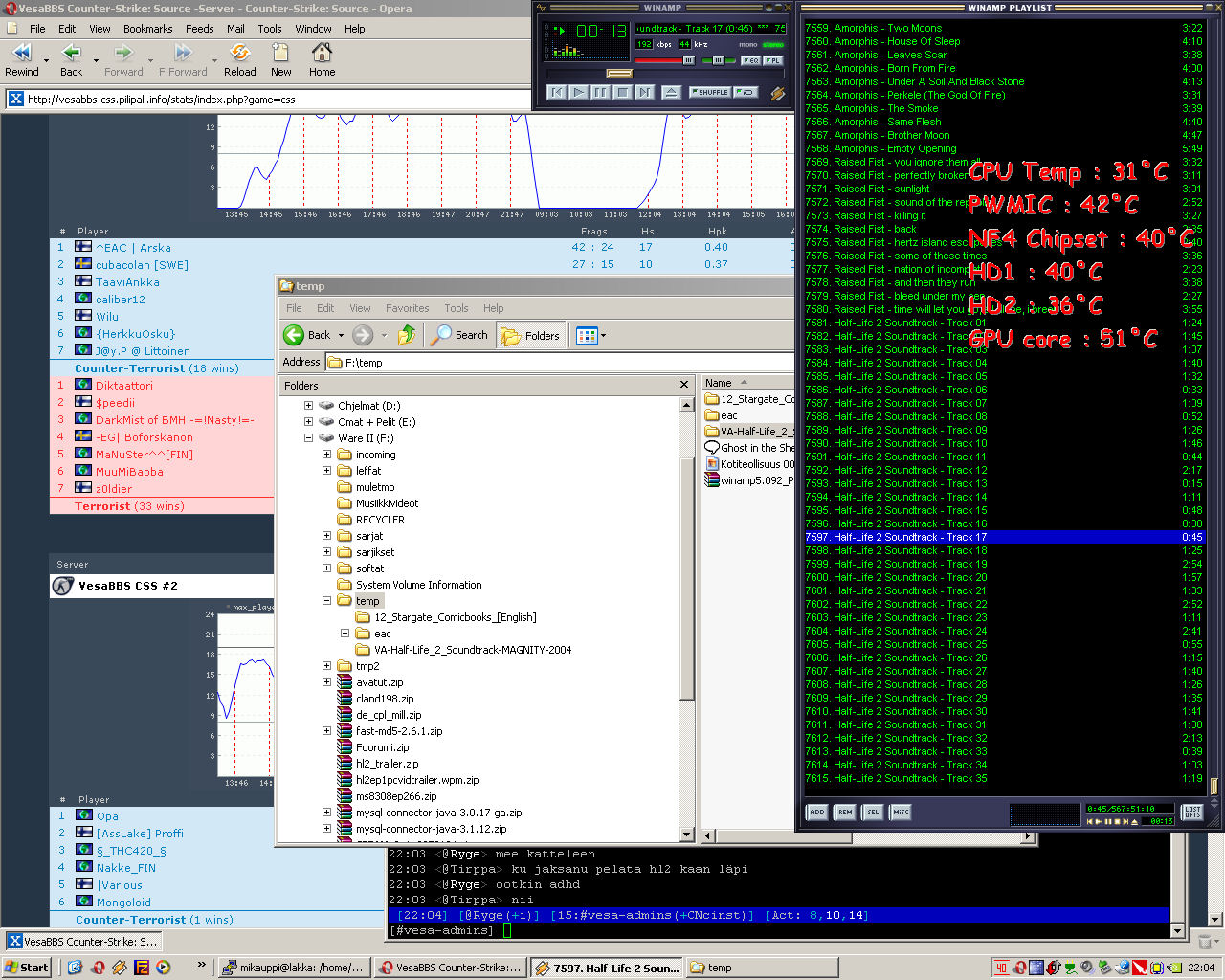Click the Winamp volume slider
The width and height of the screenshot is (1225, 980).
pyautogui.click(x=665, y=60)
